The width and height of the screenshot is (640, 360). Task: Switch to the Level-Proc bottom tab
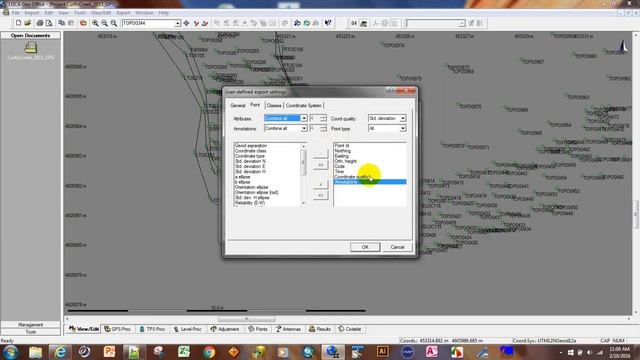187,329
